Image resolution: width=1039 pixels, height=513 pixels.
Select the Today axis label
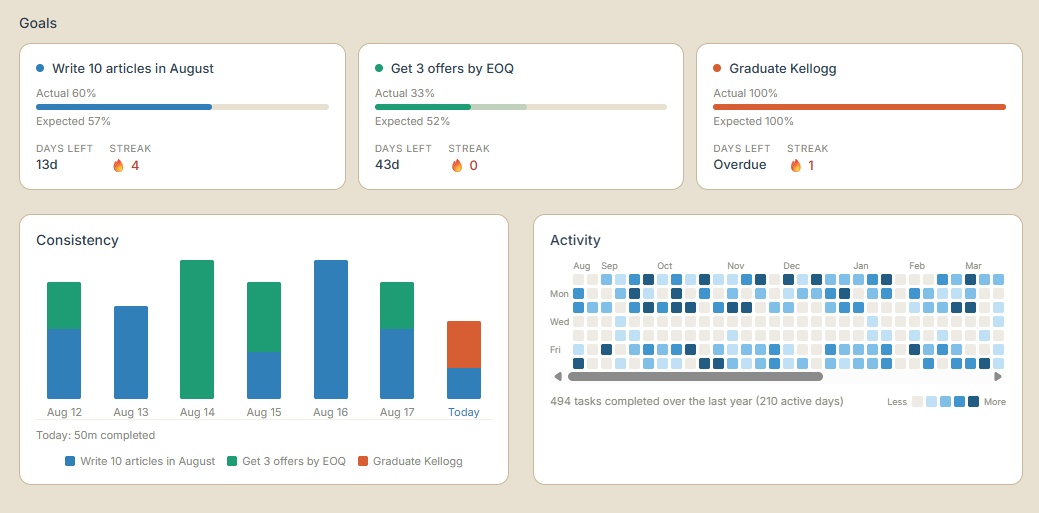click(x=464, y=412)
